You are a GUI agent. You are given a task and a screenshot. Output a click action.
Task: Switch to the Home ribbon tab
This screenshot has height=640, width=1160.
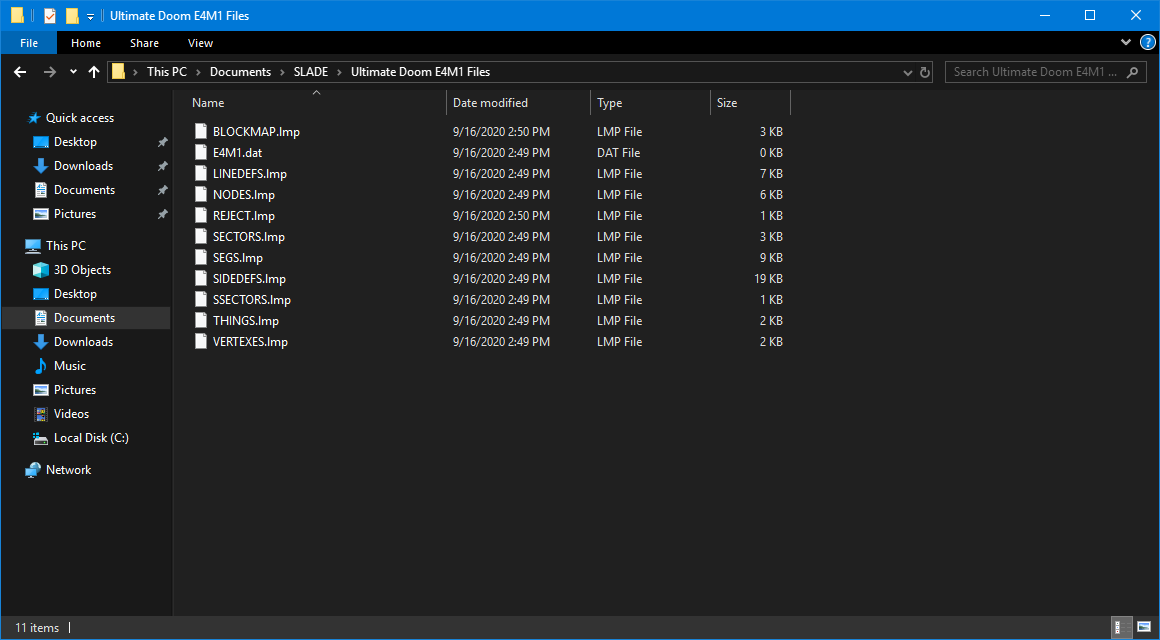click(x=86, y=43)
